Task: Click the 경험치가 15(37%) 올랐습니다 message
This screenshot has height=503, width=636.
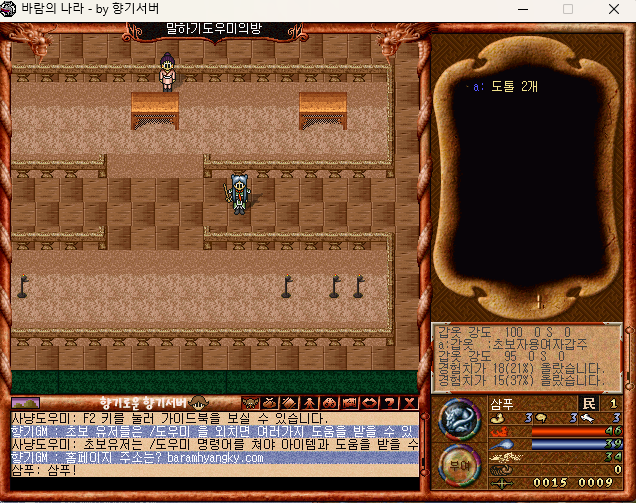Action: point(521,381)
